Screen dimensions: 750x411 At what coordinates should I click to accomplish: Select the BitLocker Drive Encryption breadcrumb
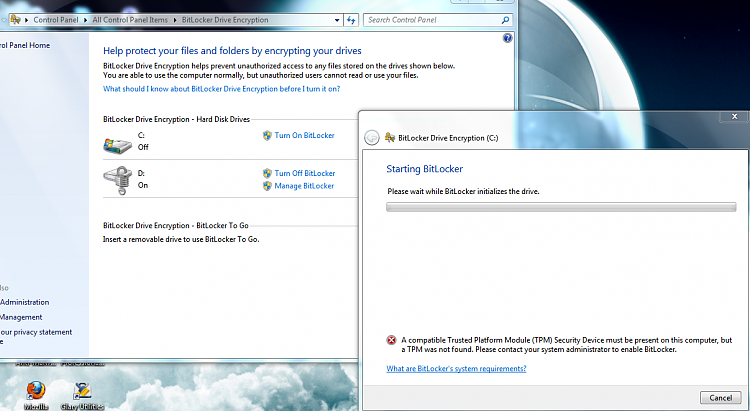(225, 20)
